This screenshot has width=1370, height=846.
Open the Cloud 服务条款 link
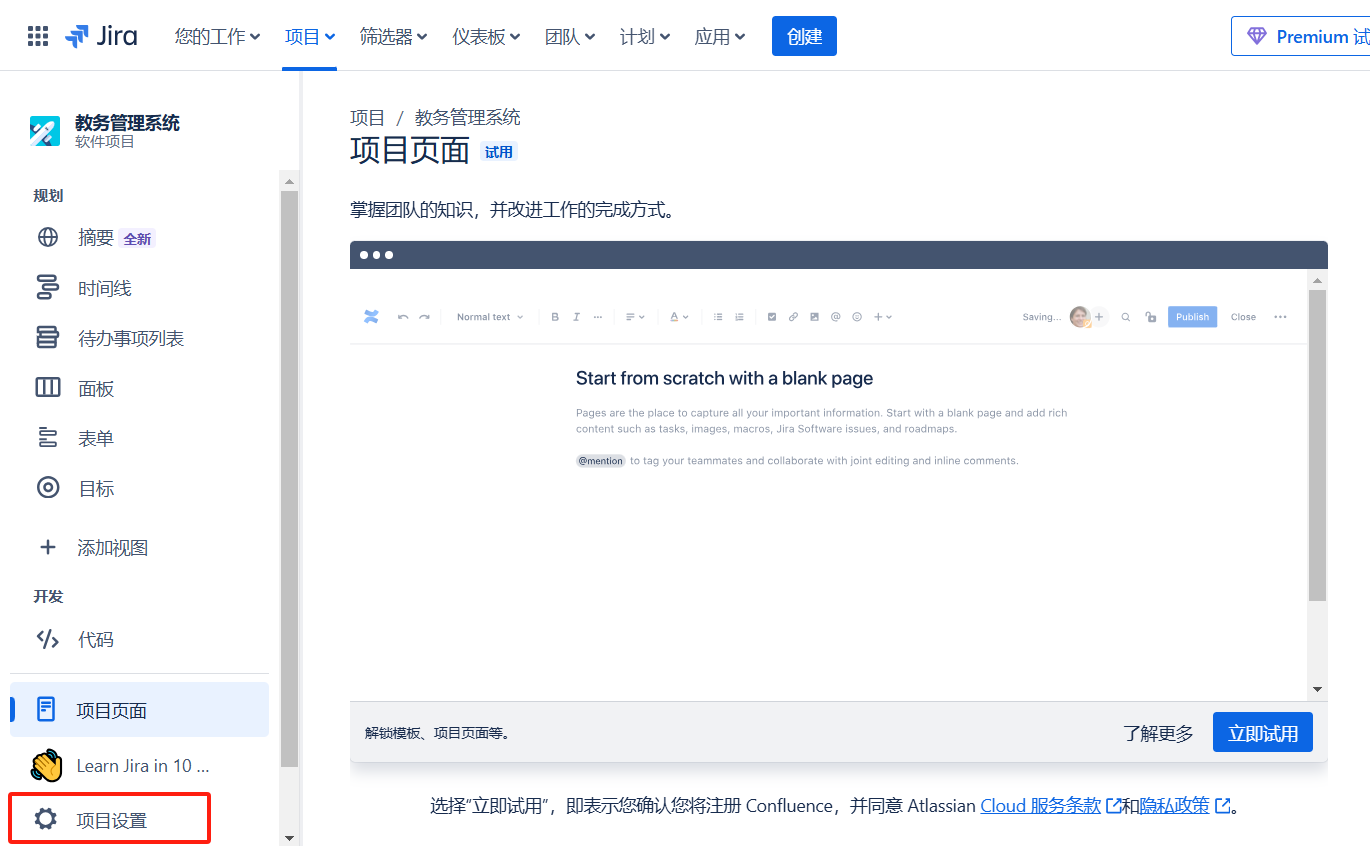tap(1050, 805)
